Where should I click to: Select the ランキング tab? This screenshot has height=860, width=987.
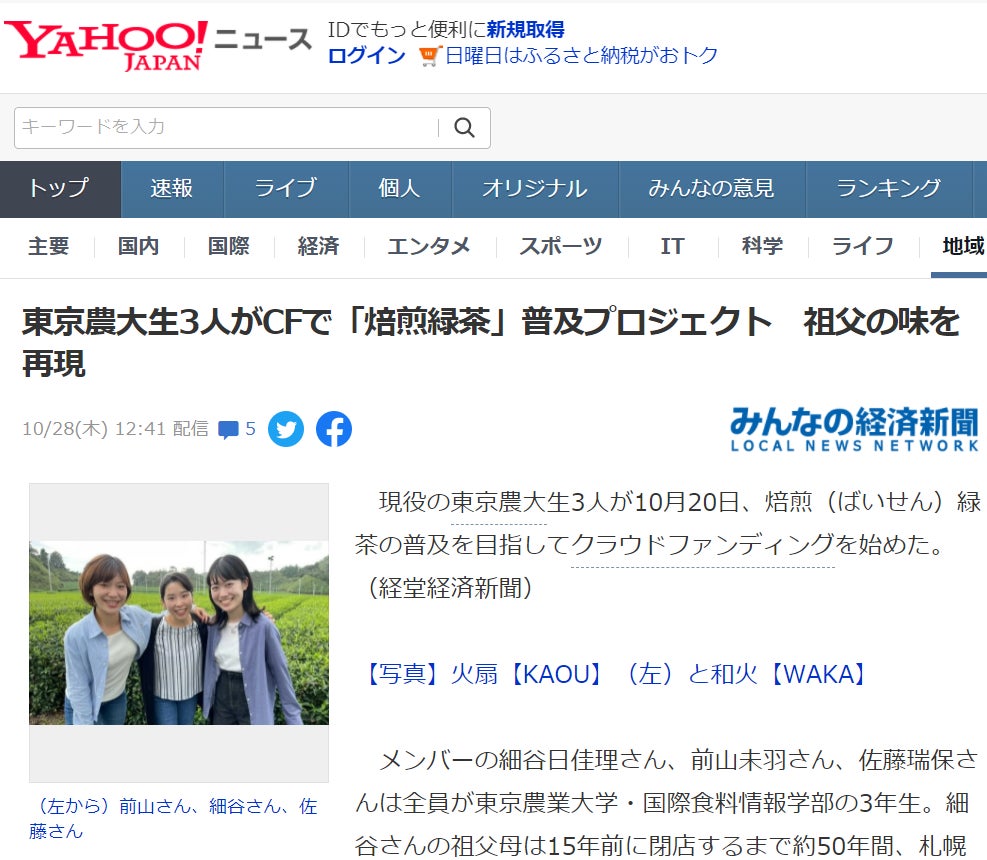point(888,188)
